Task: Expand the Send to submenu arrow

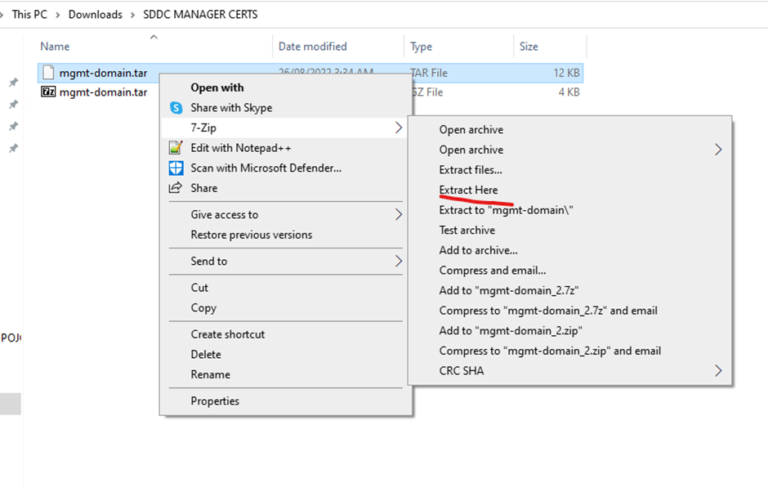Action: [398, 261]
